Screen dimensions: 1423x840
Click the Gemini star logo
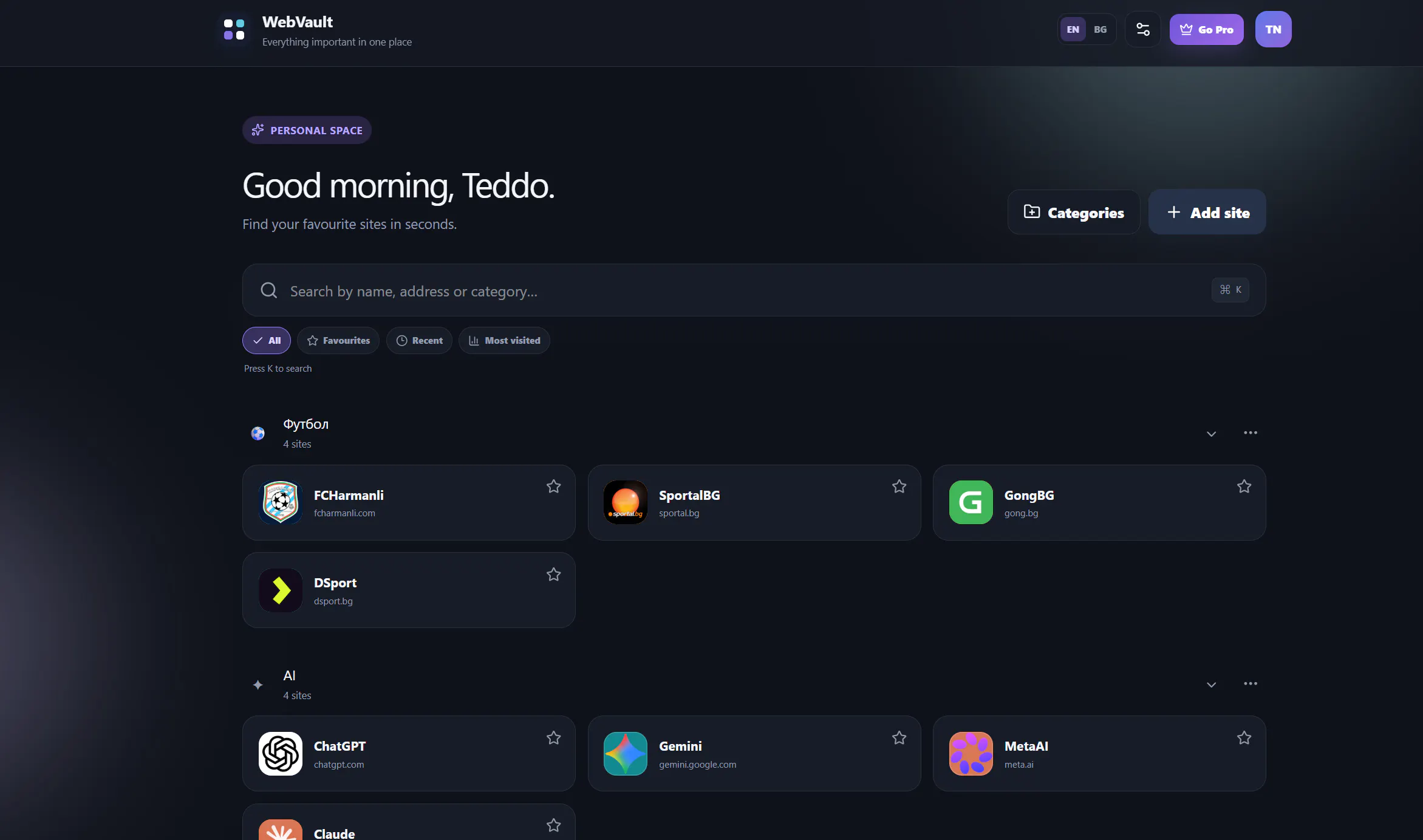(x=626, y=753)
